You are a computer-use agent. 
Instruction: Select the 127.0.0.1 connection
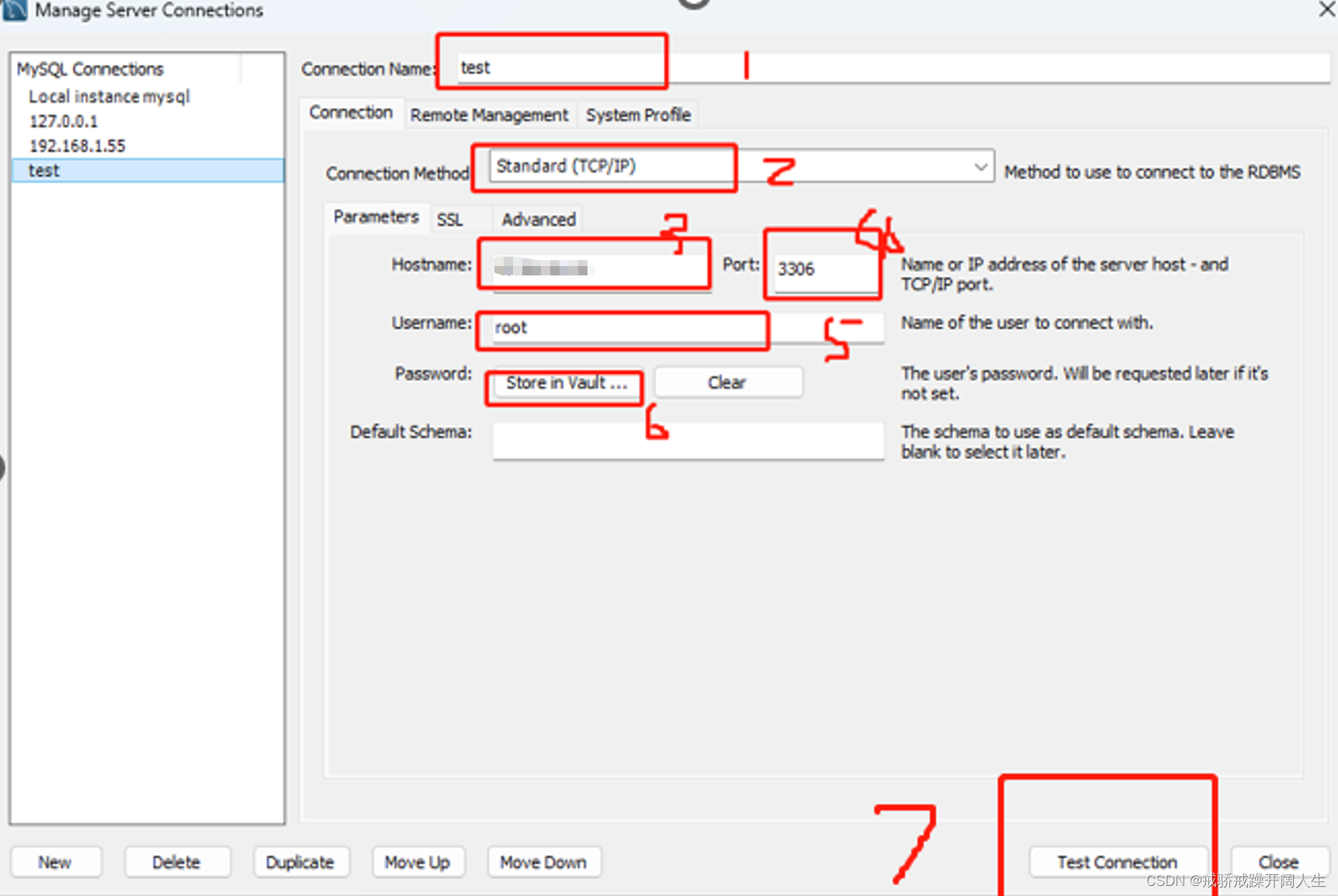[x=147, y=121]
